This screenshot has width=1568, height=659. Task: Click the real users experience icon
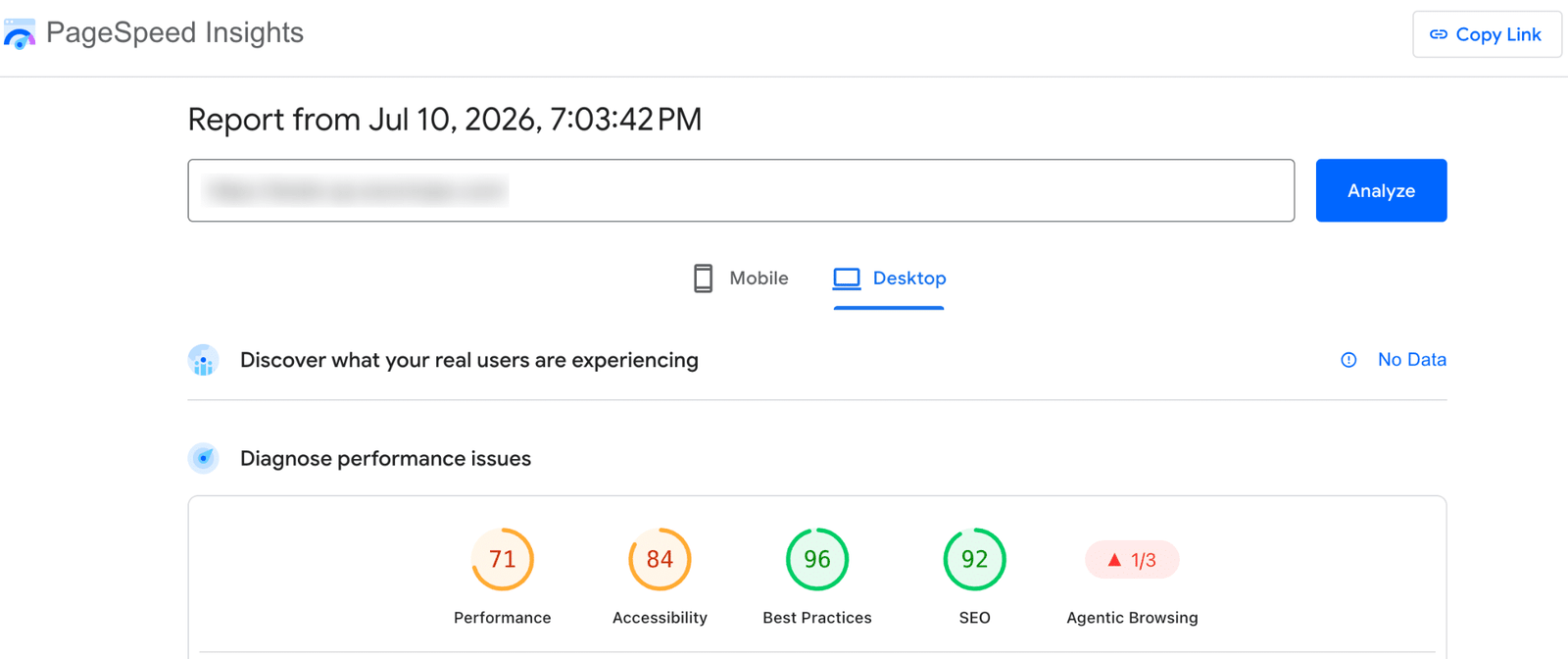coord(203,360)
